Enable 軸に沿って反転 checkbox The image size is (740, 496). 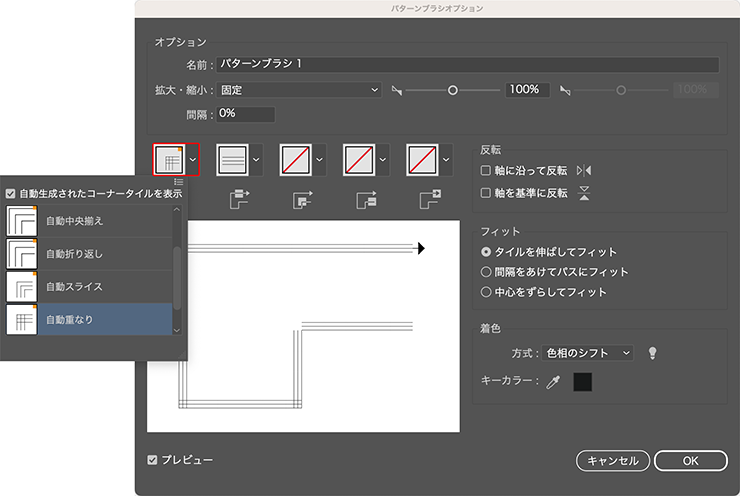tap(487, 171)
